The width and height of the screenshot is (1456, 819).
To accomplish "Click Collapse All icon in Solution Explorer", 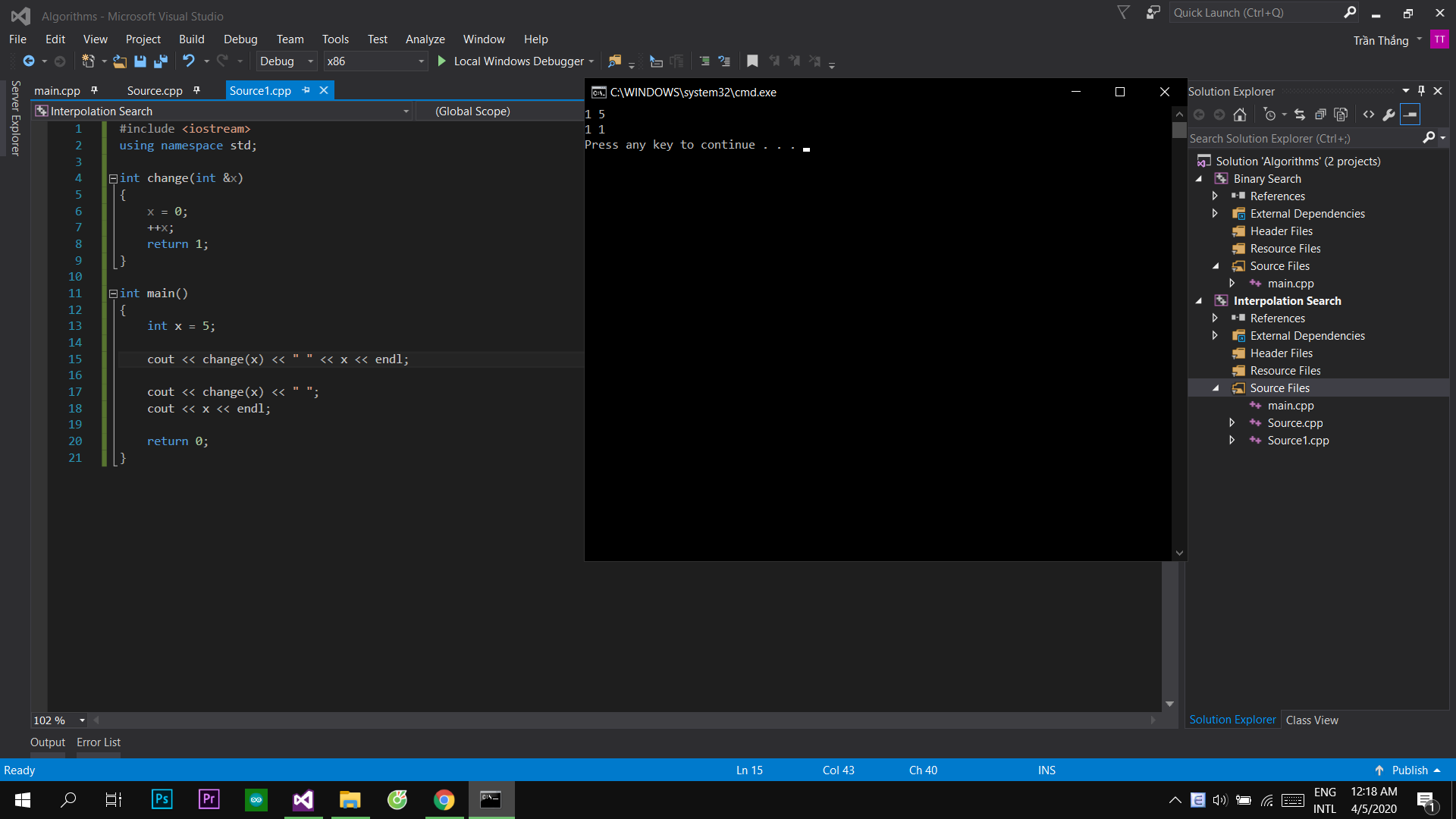I will (x=1320, y=115).
